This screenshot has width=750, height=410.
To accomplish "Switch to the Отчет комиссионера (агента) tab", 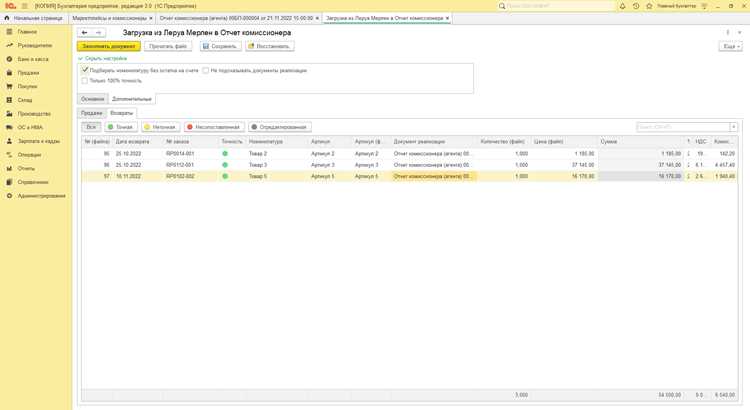I will pyautogui.click(x=236, y=18).
